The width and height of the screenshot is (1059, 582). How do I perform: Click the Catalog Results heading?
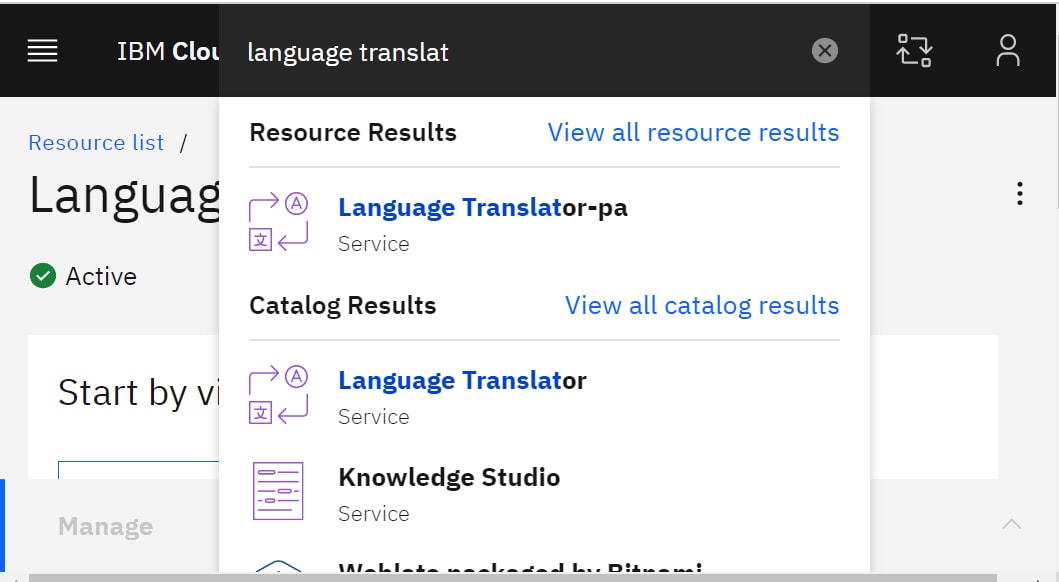342,305
